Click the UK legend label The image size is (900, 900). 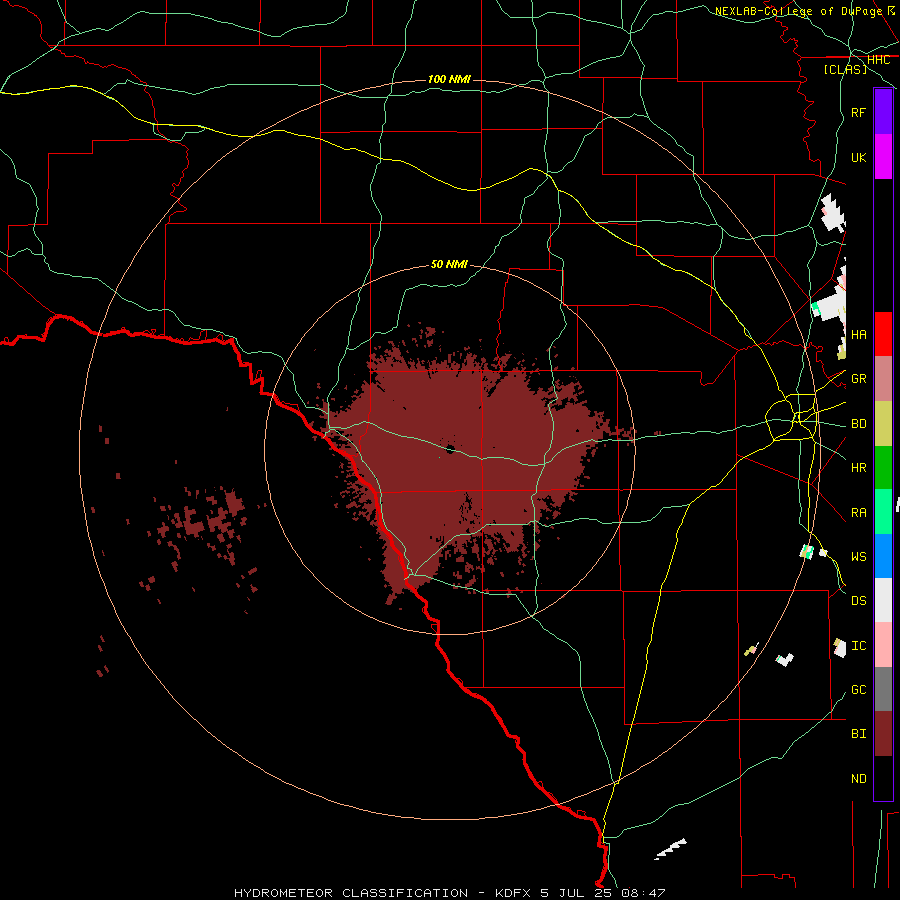pyautogui.click(x=858, y=157)
